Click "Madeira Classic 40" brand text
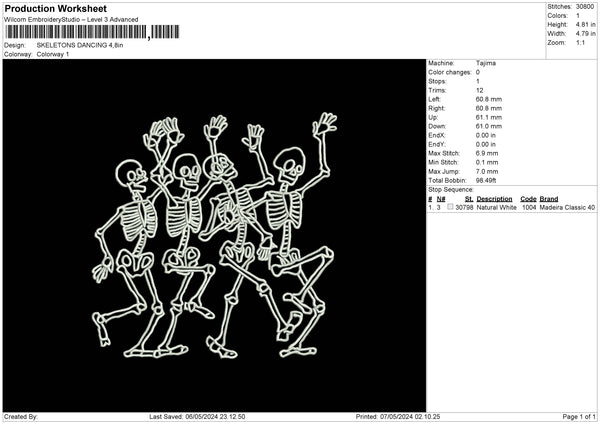This screenshot has height=424, width=600. pyautogui.click(x=567, y=207)
